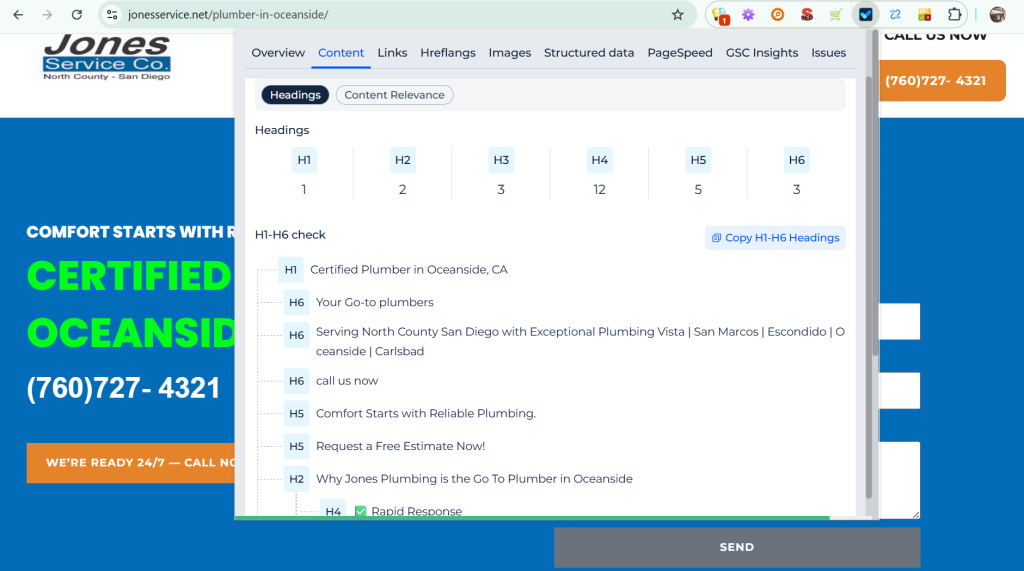Bookmark this page with the star icon
The image size is (1024, 571).
coord(678,15)
